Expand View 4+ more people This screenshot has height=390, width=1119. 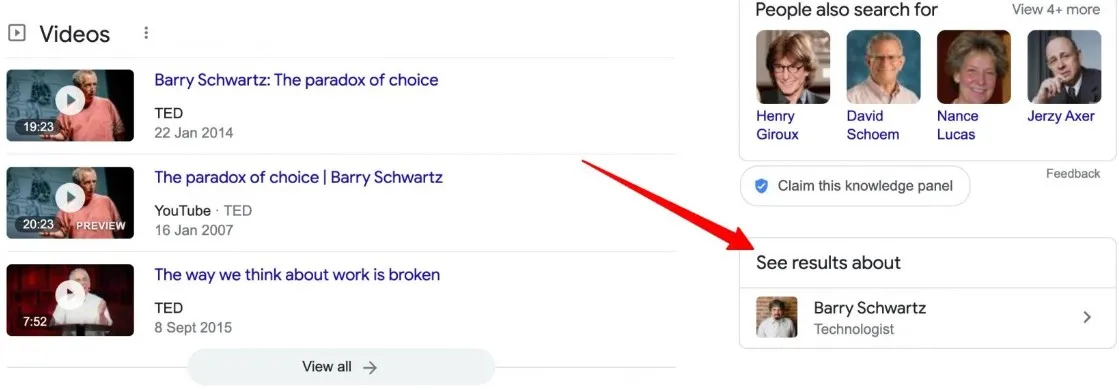click(x=1056, y=9)
